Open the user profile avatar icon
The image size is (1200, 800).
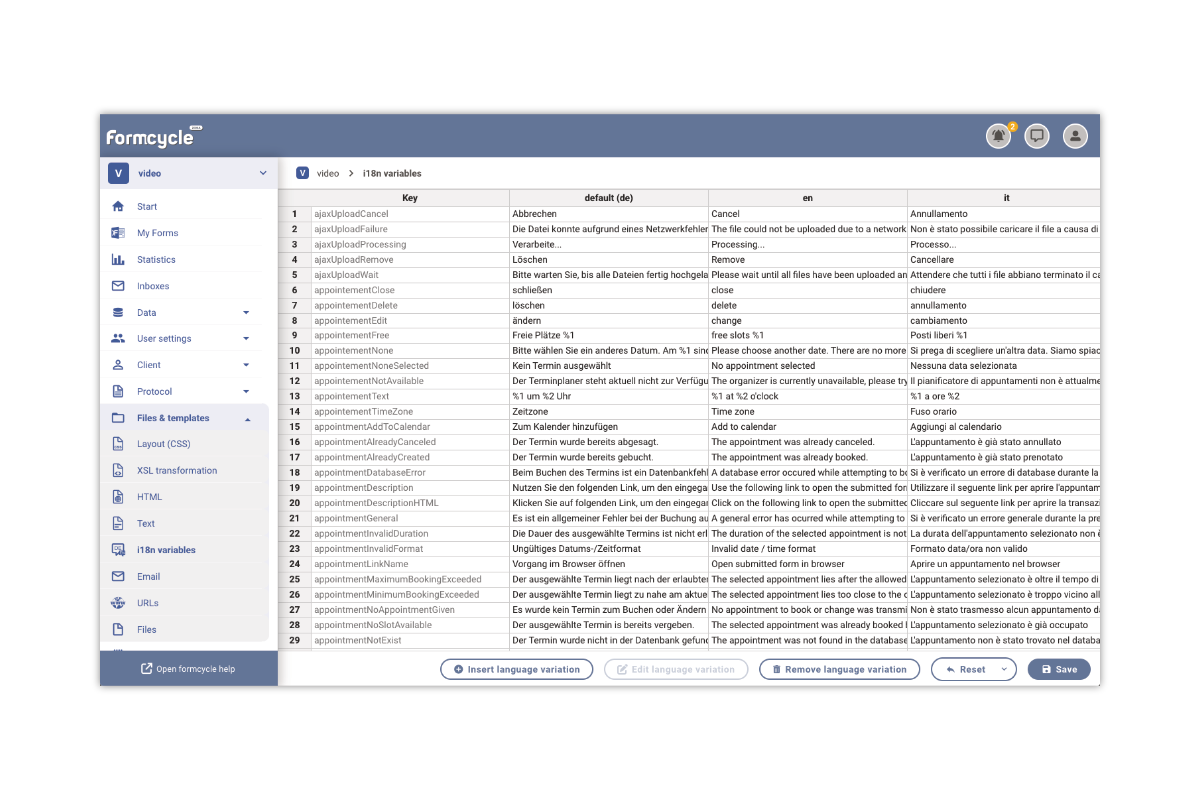click(1075, 136)
